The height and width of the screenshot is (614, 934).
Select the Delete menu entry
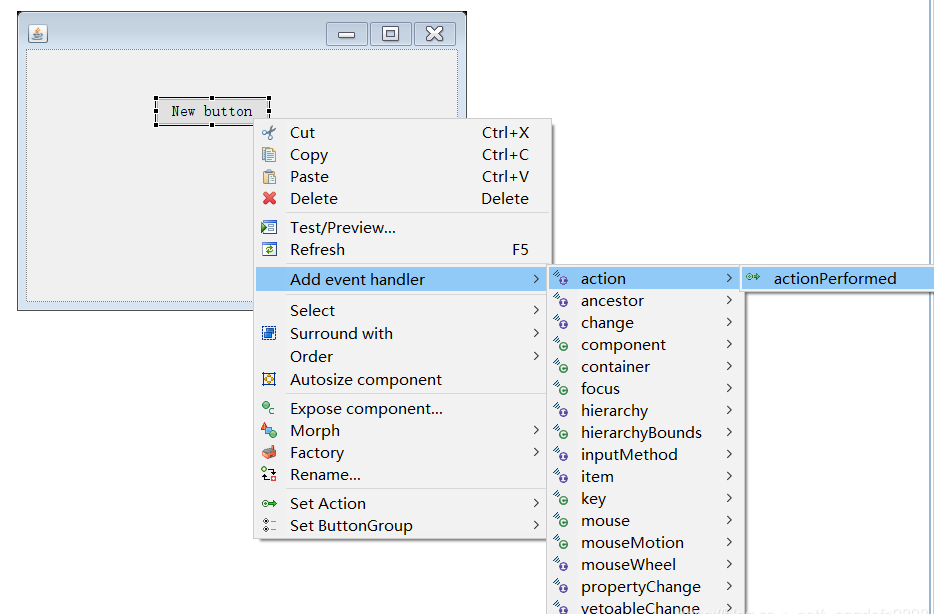tap(401, 198)
